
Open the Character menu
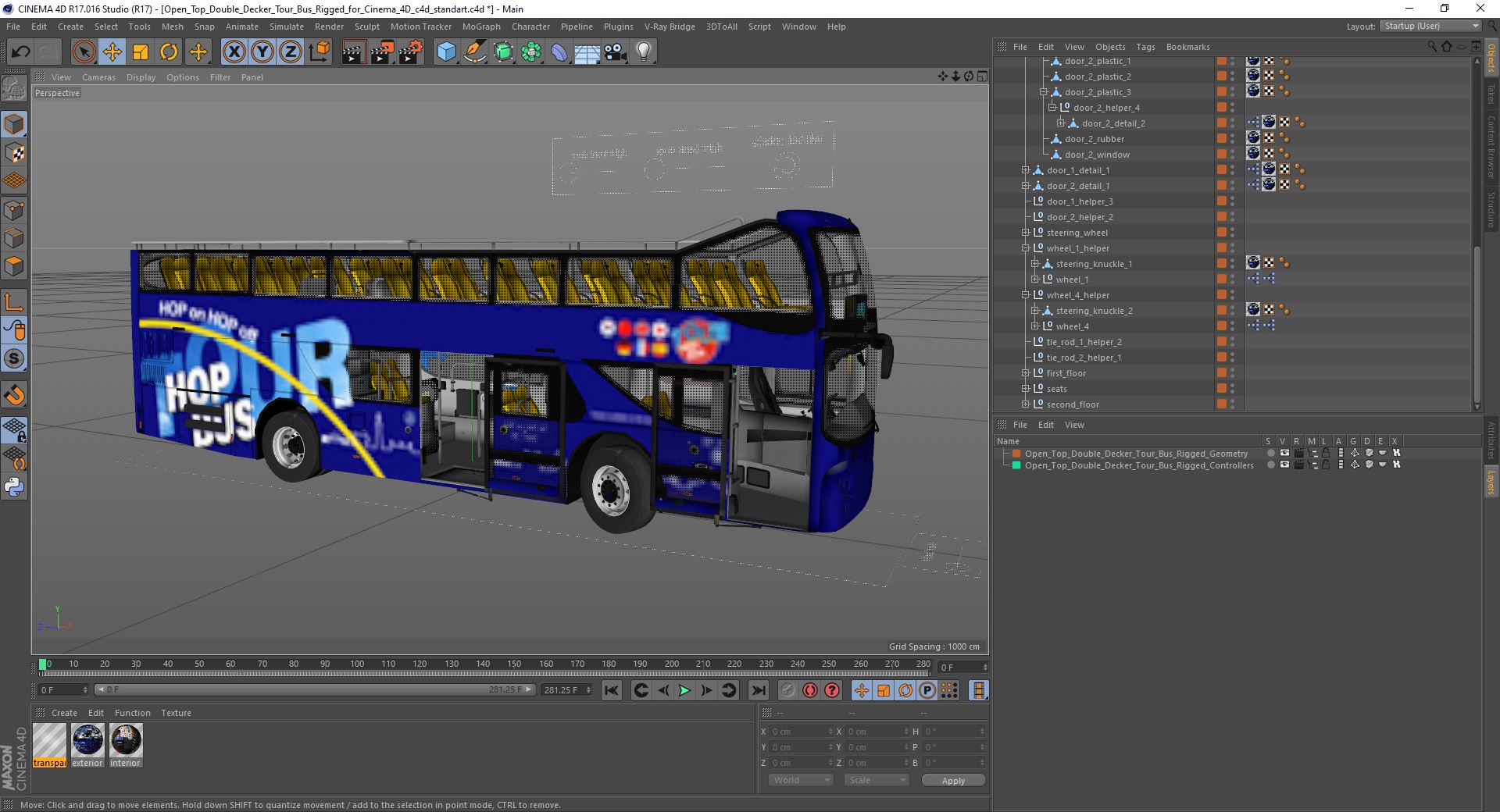click(530, 27)
